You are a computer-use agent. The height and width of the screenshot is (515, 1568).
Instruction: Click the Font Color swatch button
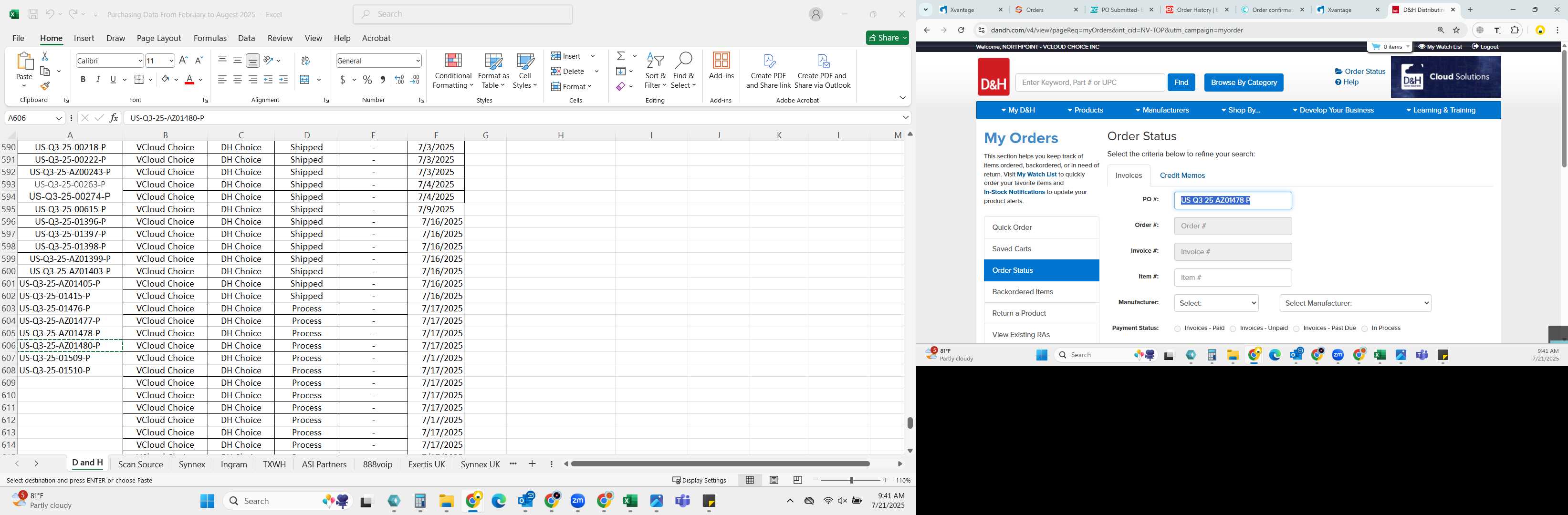tap(189, 80)
